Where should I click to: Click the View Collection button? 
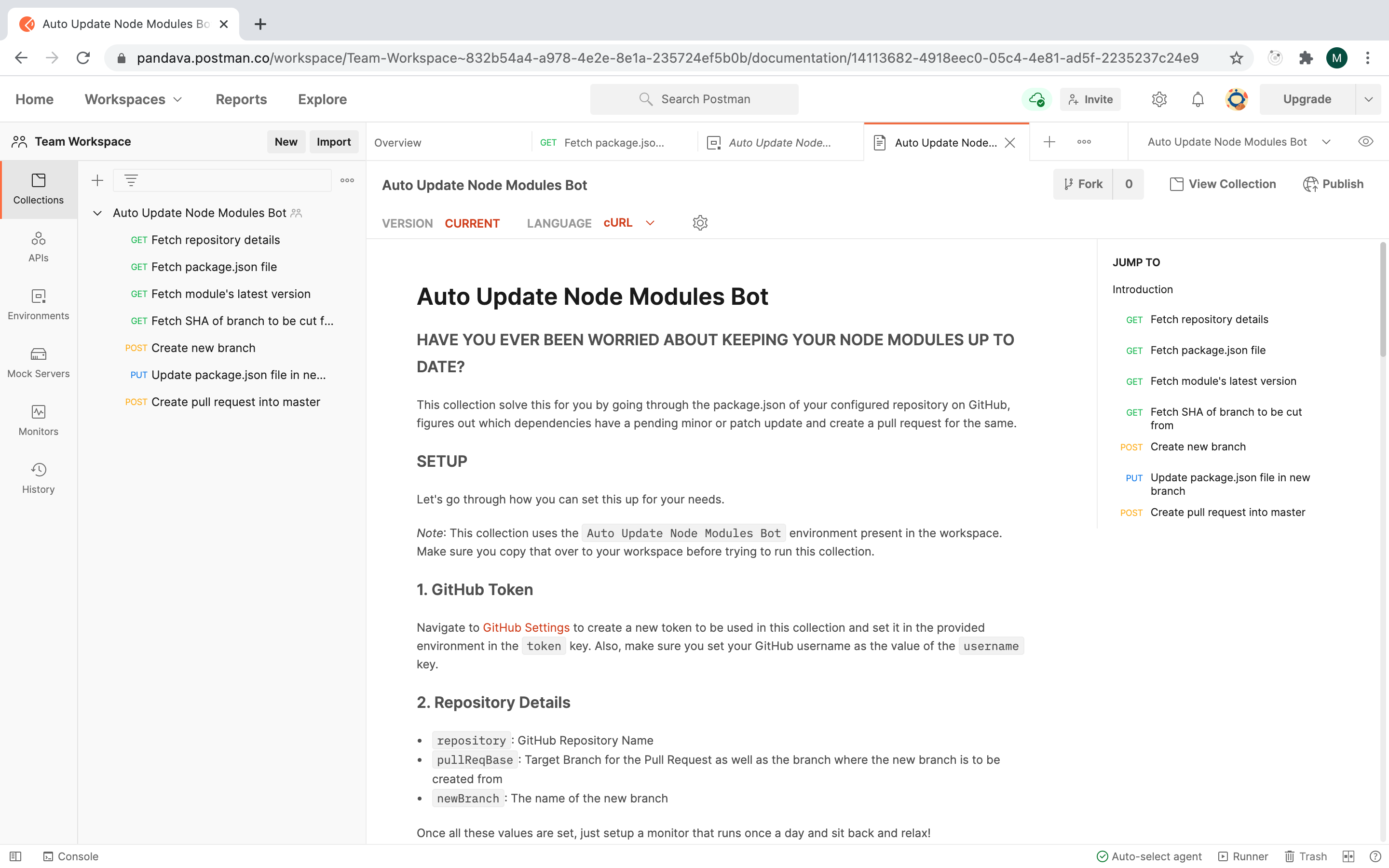(x=1223, y=184)
